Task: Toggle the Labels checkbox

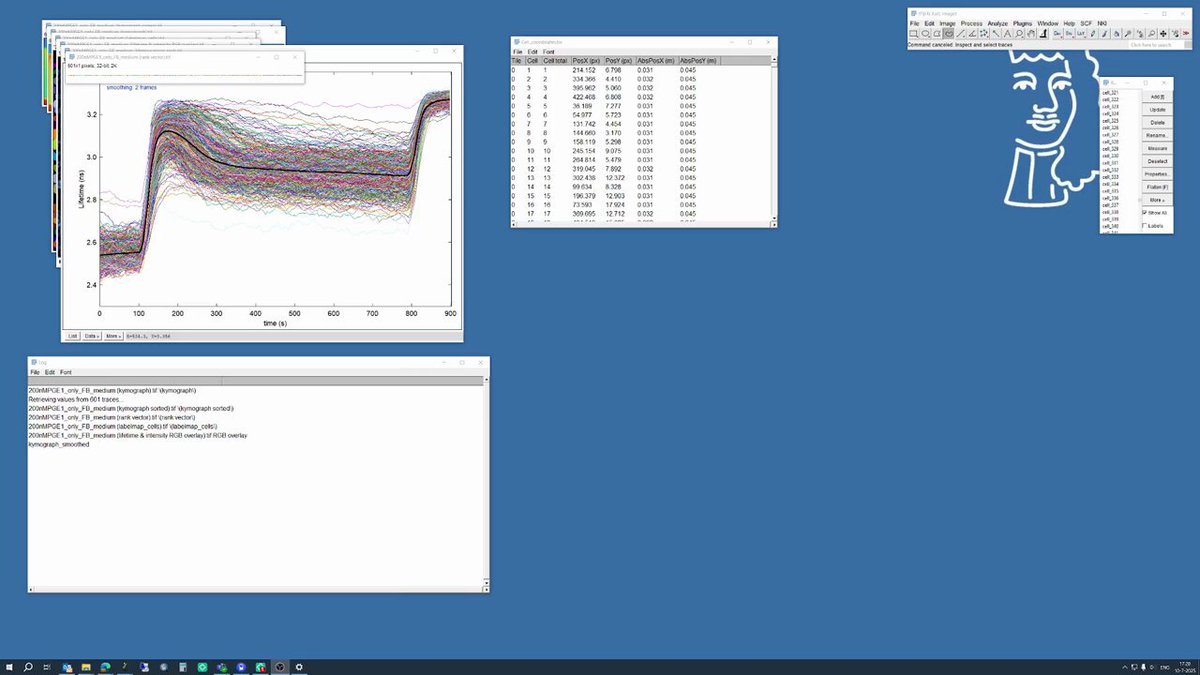Action: pos(1144,225)
